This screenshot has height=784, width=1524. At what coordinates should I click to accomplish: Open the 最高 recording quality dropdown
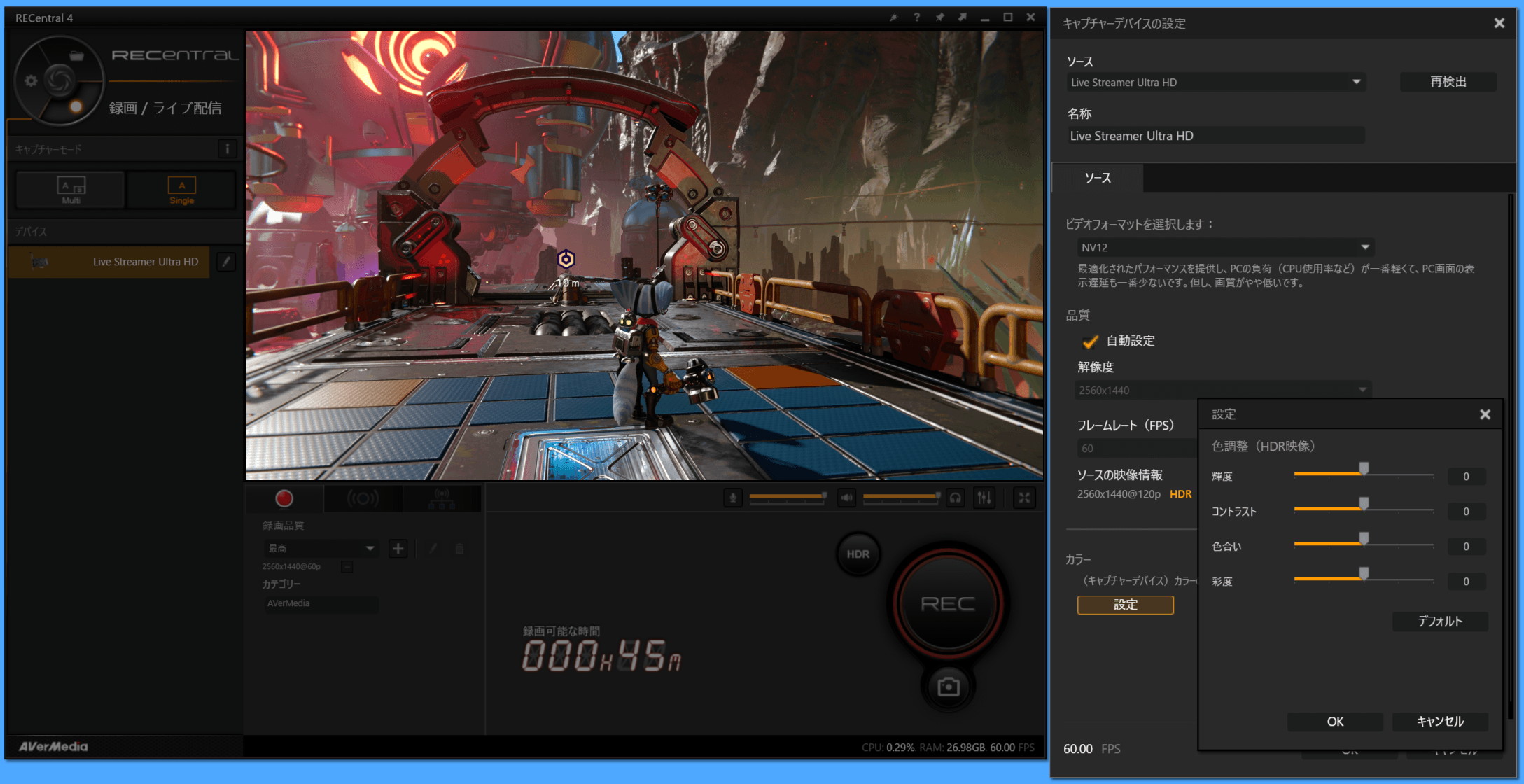[x=321, y=548]
